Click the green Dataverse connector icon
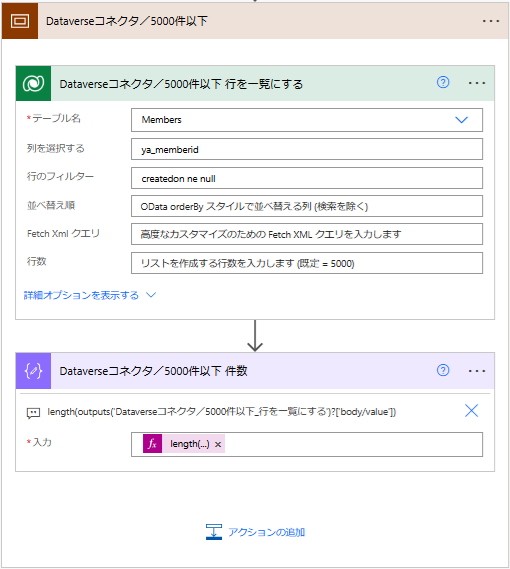510x569 pixels. [x=33, y=83]
